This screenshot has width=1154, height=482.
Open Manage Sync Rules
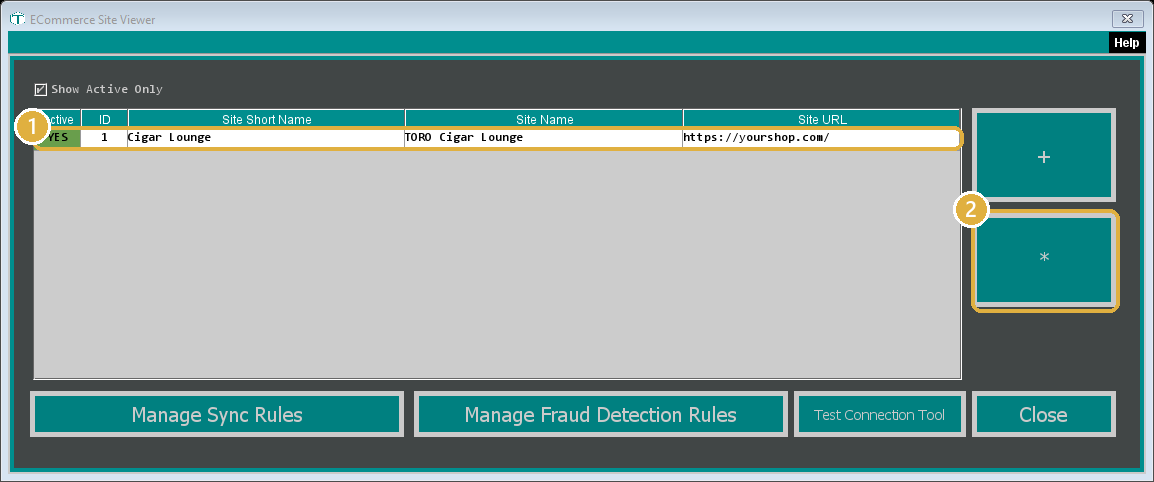tap(217, 414)
